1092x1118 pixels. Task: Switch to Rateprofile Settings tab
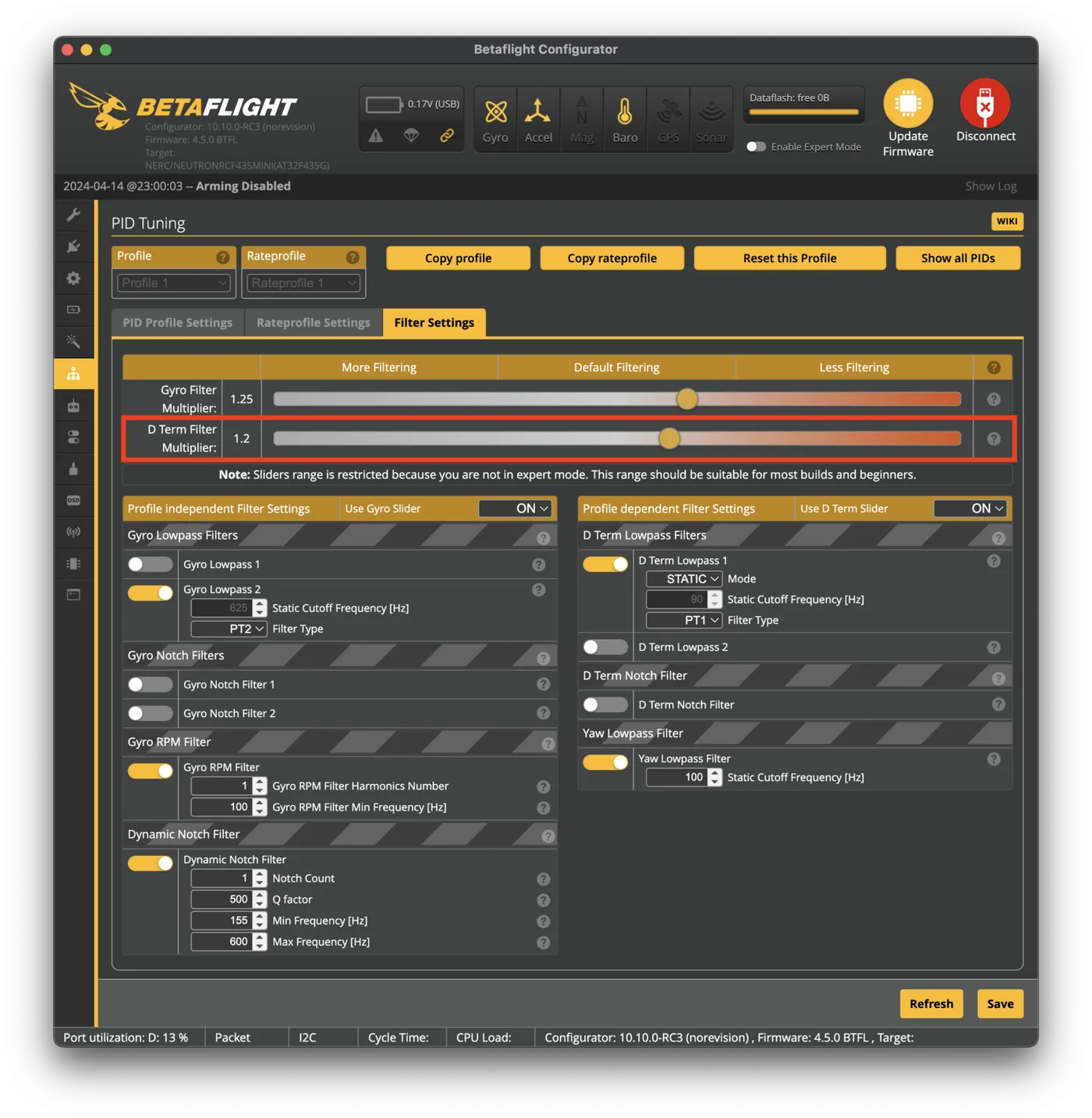pos(314,323)
